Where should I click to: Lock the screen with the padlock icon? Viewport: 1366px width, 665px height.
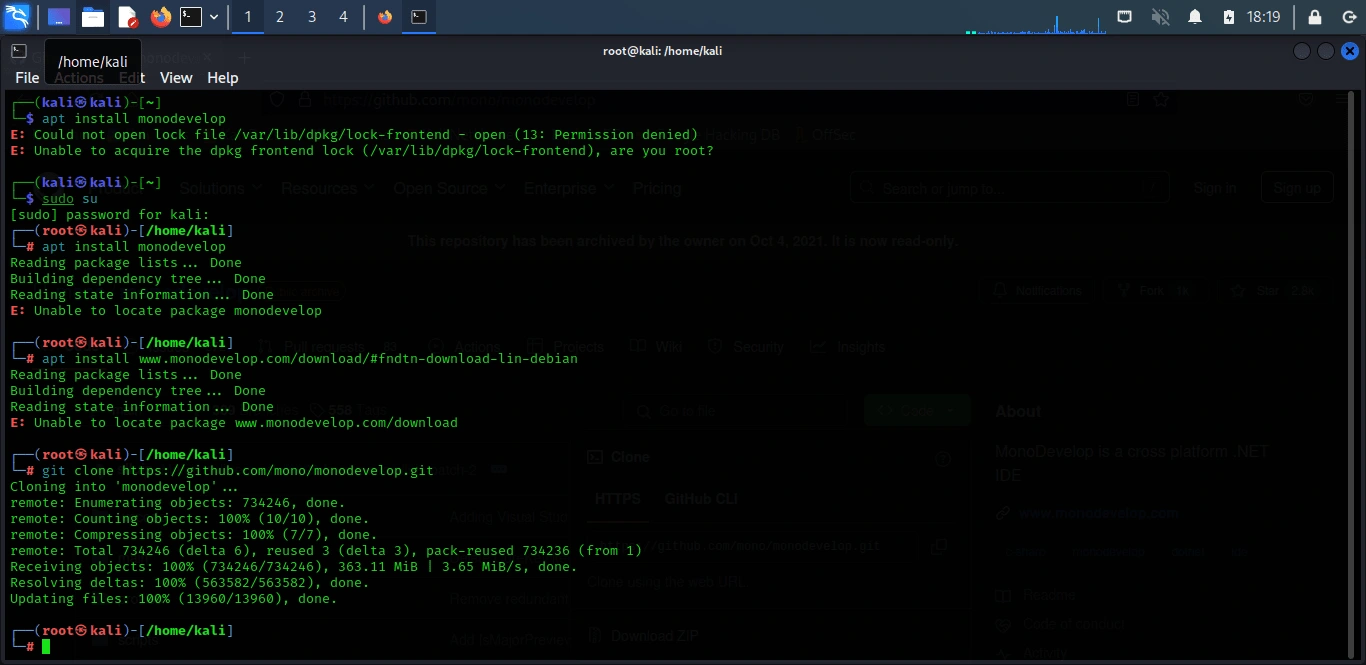(x=1315, y=17)
